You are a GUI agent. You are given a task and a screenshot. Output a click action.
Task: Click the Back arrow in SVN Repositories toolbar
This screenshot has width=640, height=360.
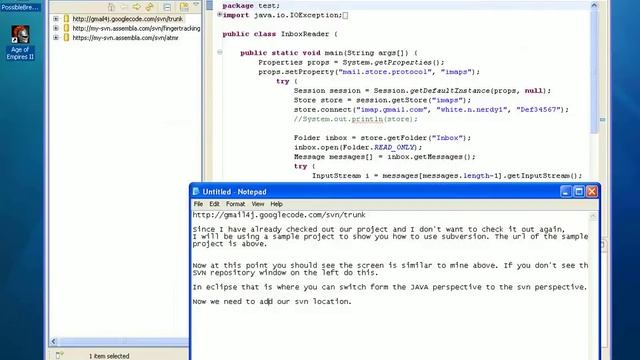click(x=124, y=7)
